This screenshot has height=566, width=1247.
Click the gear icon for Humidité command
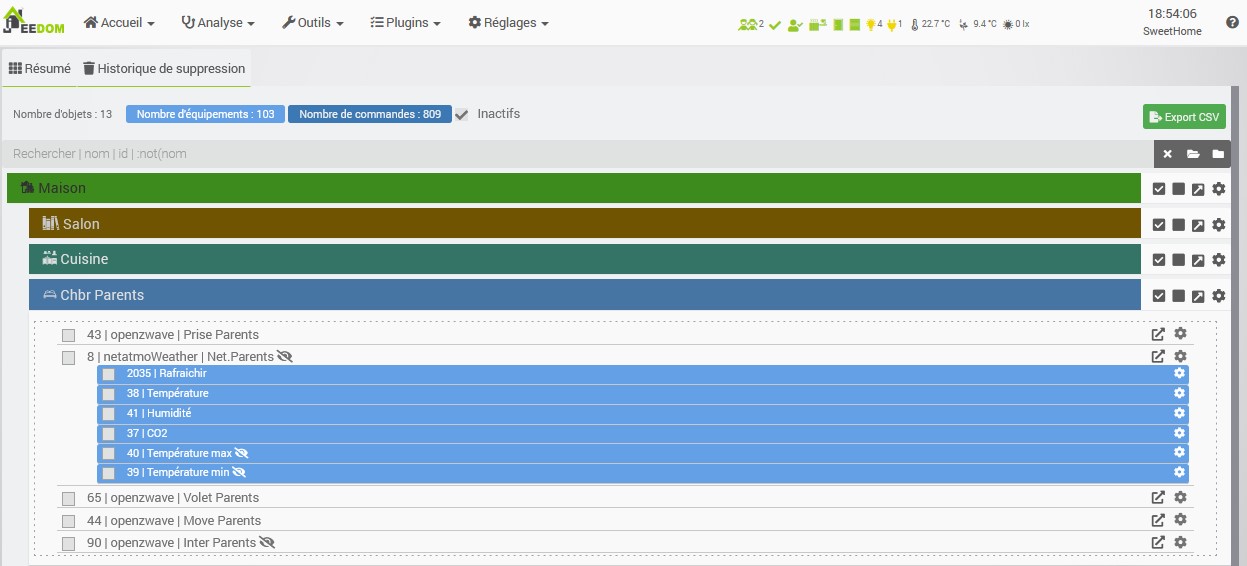pyautogui.click(x=1179, y=413)
